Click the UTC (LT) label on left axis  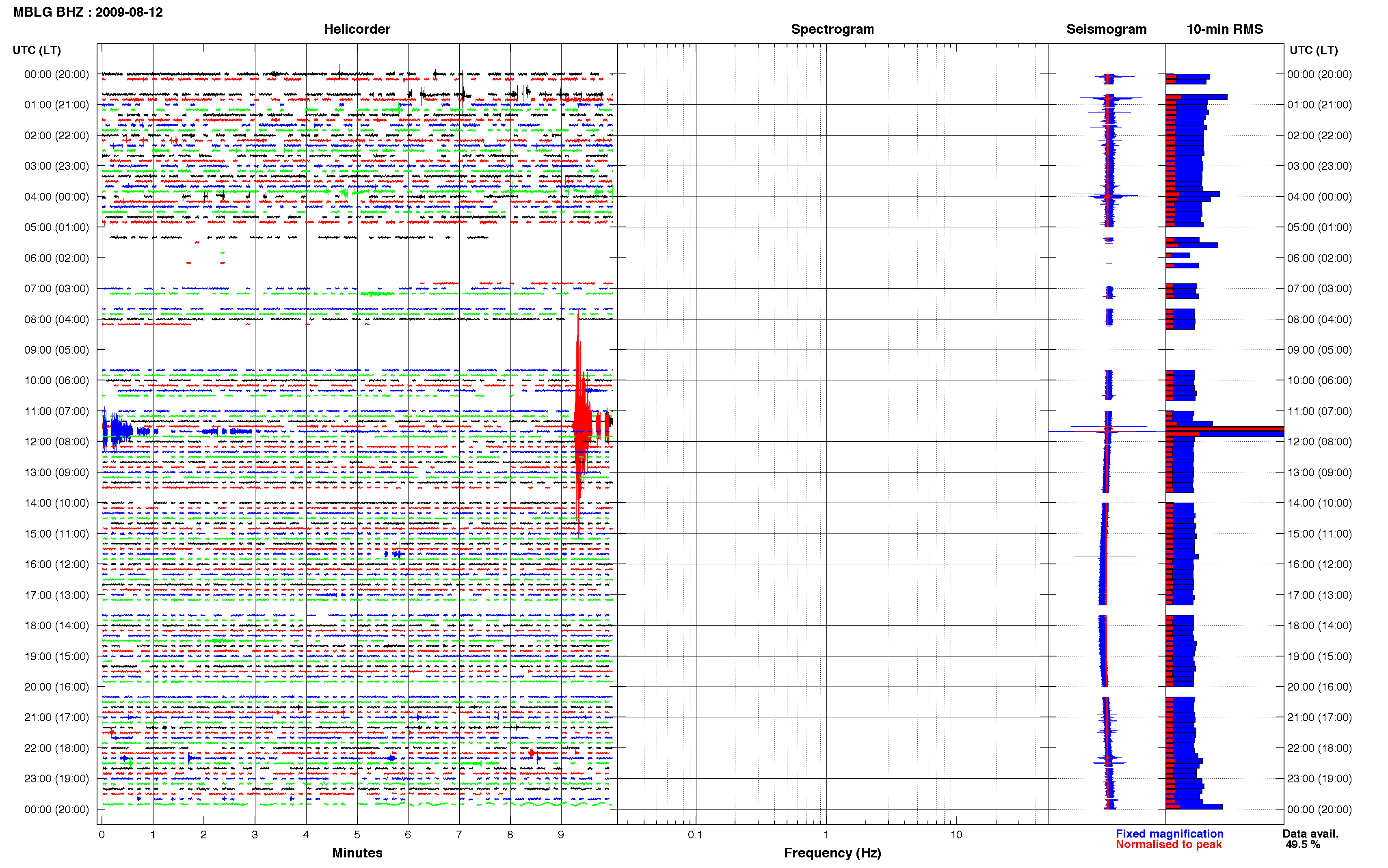(x=37, y=50)
